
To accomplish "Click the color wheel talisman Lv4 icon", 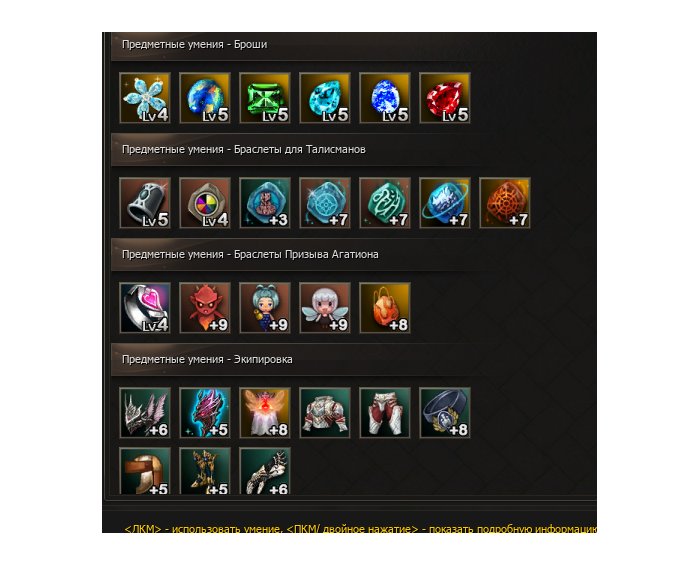I will click(205, 203).
